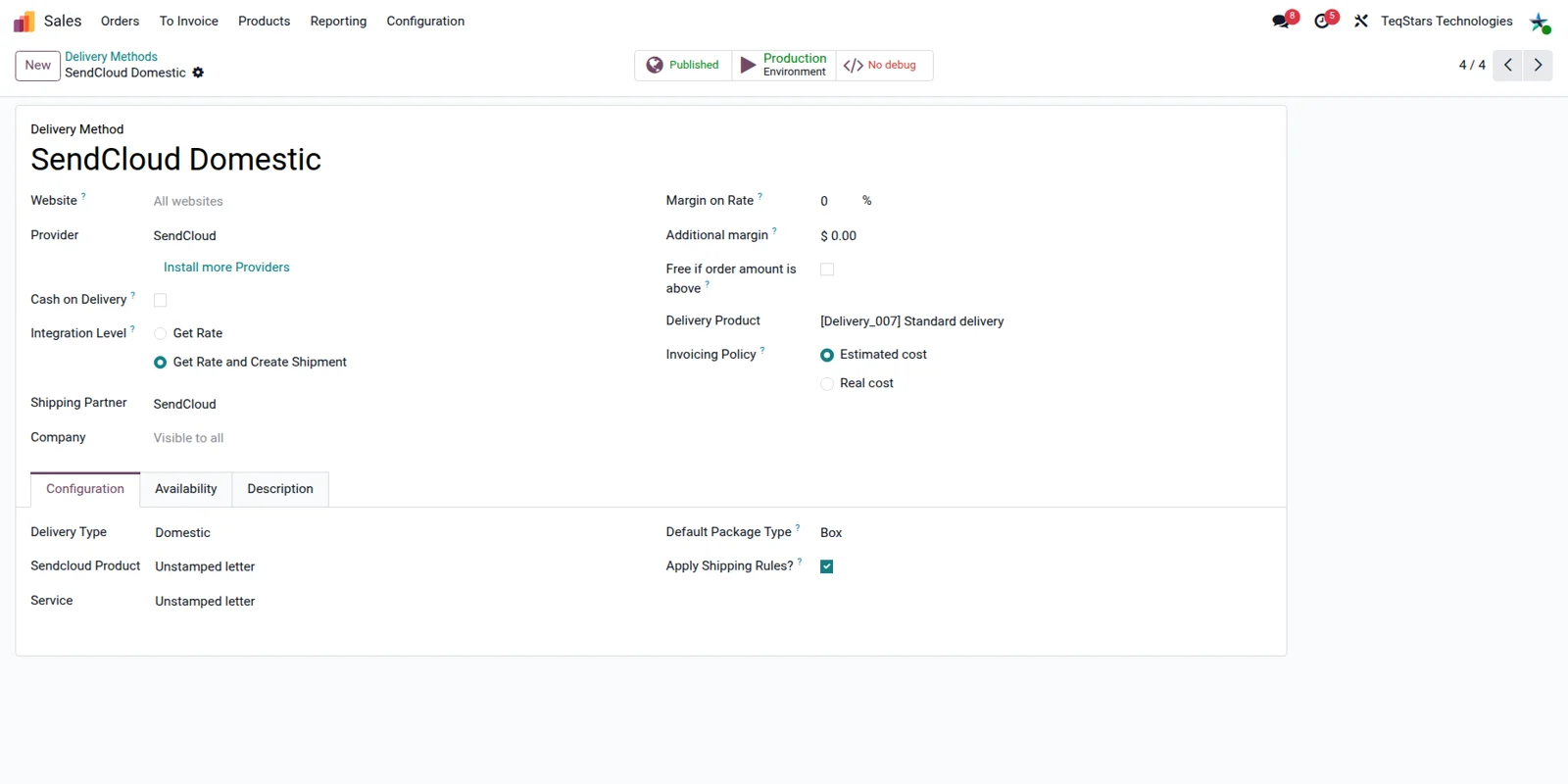Click the Install more Providers link

[x=226, y=267]
